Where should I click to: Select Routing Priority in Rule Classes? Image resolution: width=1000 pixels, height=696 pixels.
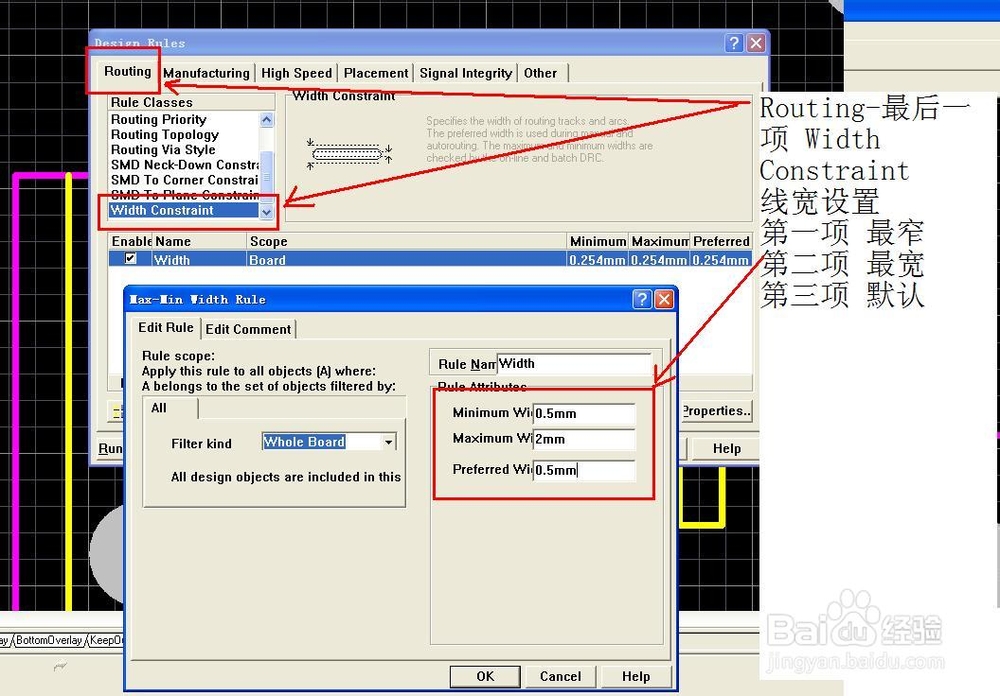point(159,119)
